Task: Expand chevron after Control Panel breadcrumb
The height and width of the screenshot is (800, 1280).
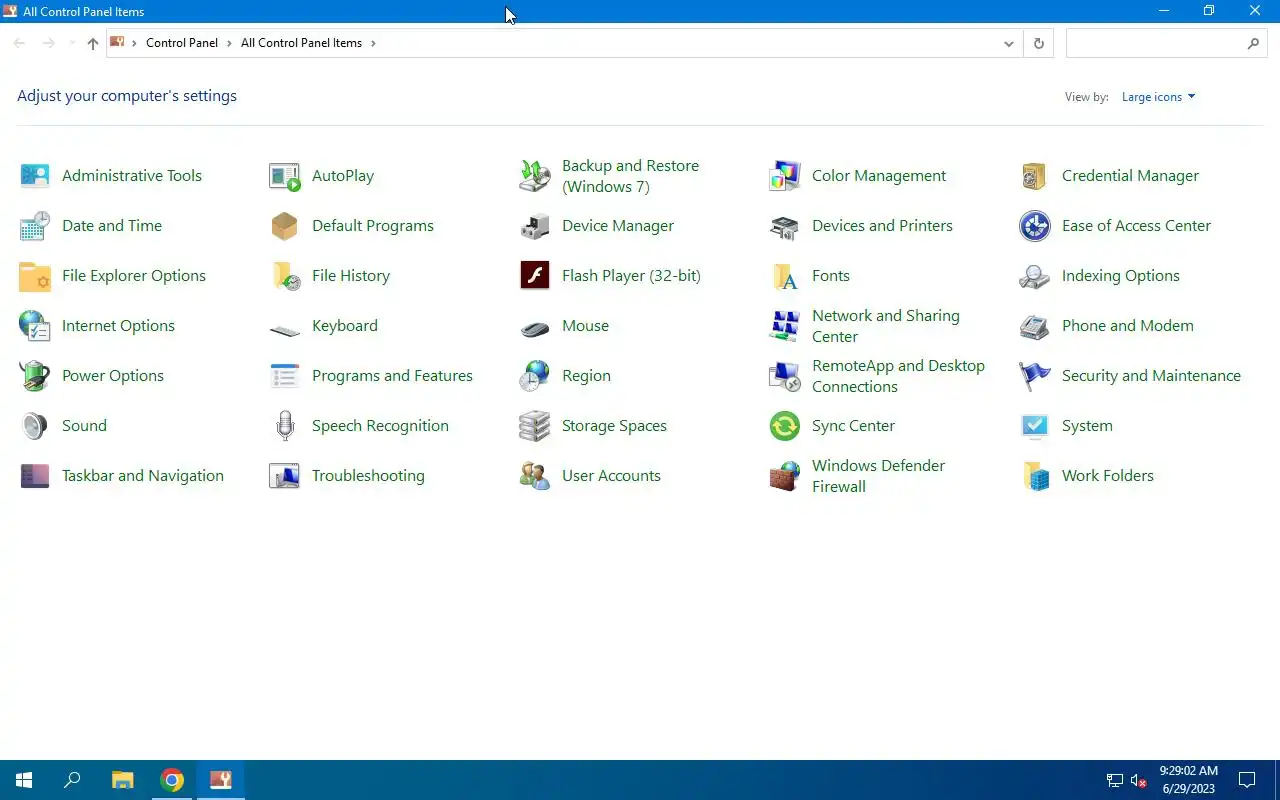Action: click(229, 43)
